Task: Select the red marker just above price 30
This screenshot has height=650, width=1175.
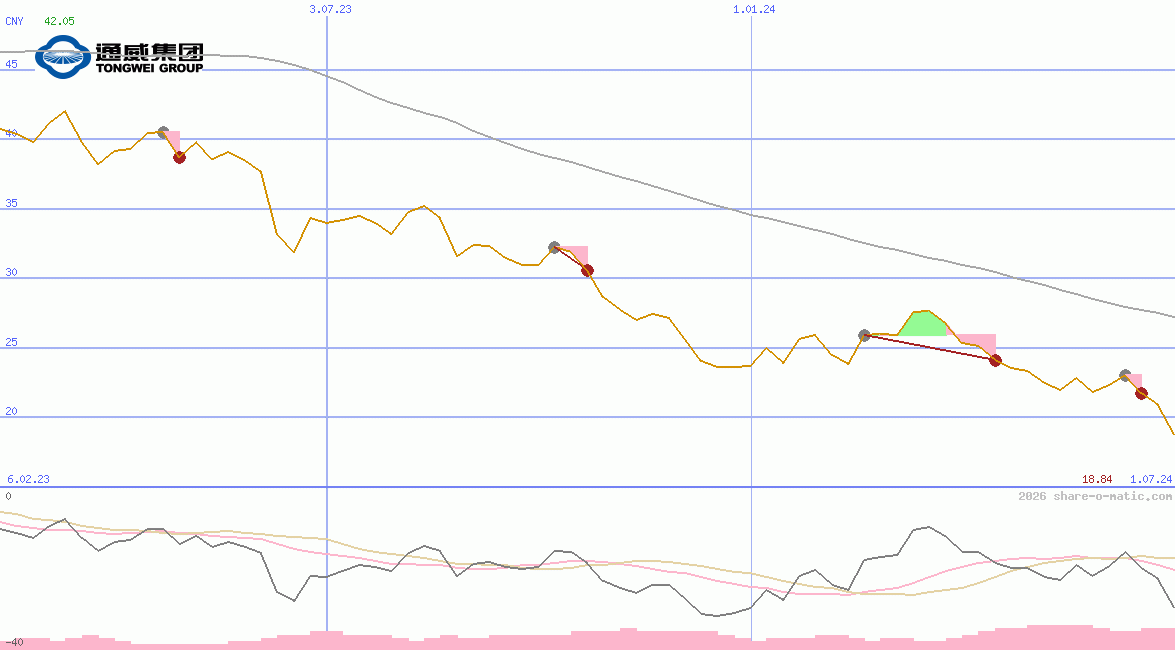Action: pyautogui.click(x=587, y=270)
